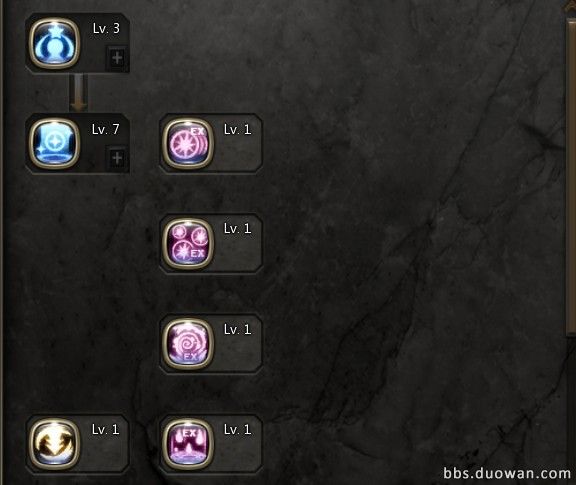Raise the Lv. 7 skill using its plus button
Viewport: 576px width, 485px height.
pos(117,158)
